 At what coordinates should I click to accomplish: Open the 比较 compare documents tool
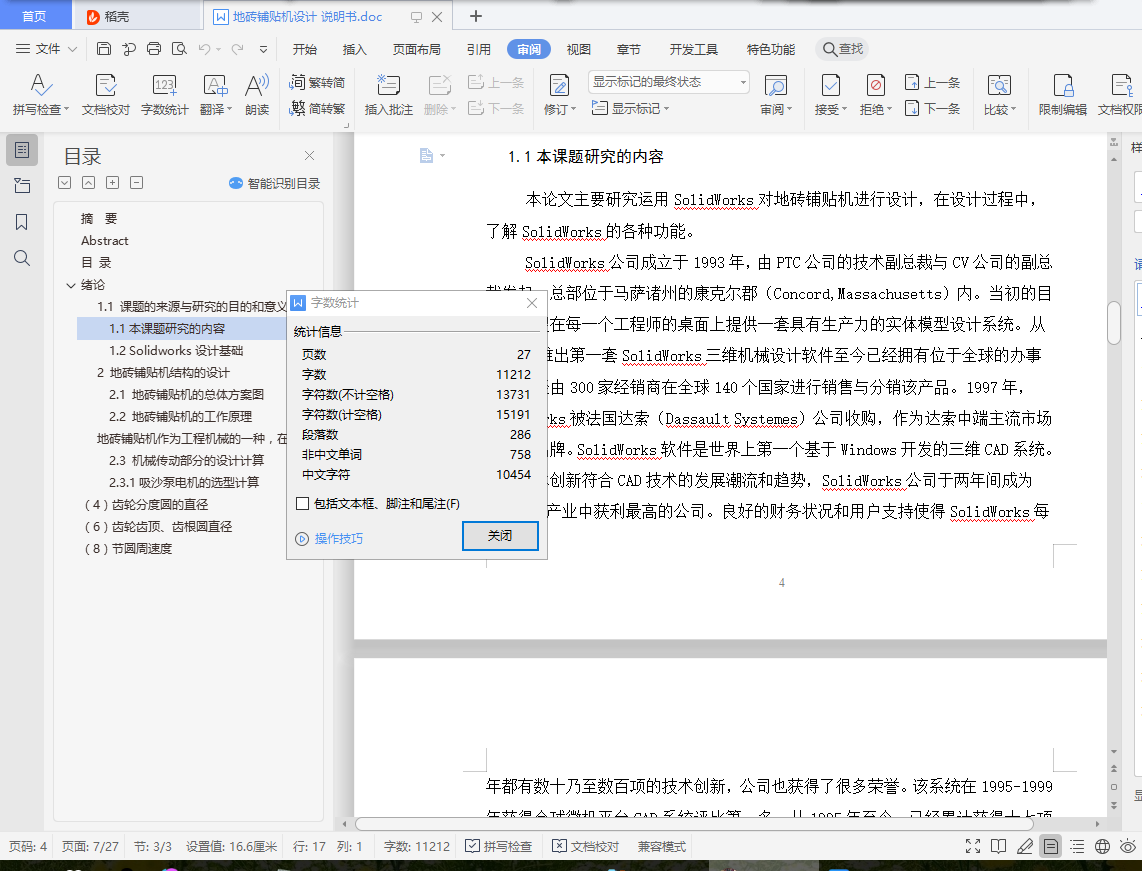[999, 95]
